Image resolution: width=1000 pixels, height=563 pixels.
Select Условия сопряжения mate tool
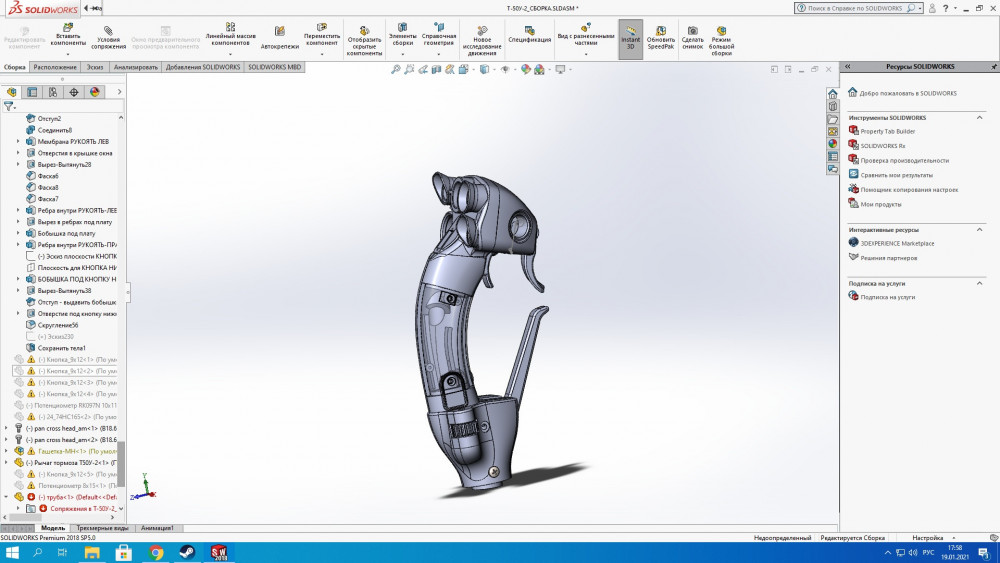pyautogui.click(x=108, y=30)
